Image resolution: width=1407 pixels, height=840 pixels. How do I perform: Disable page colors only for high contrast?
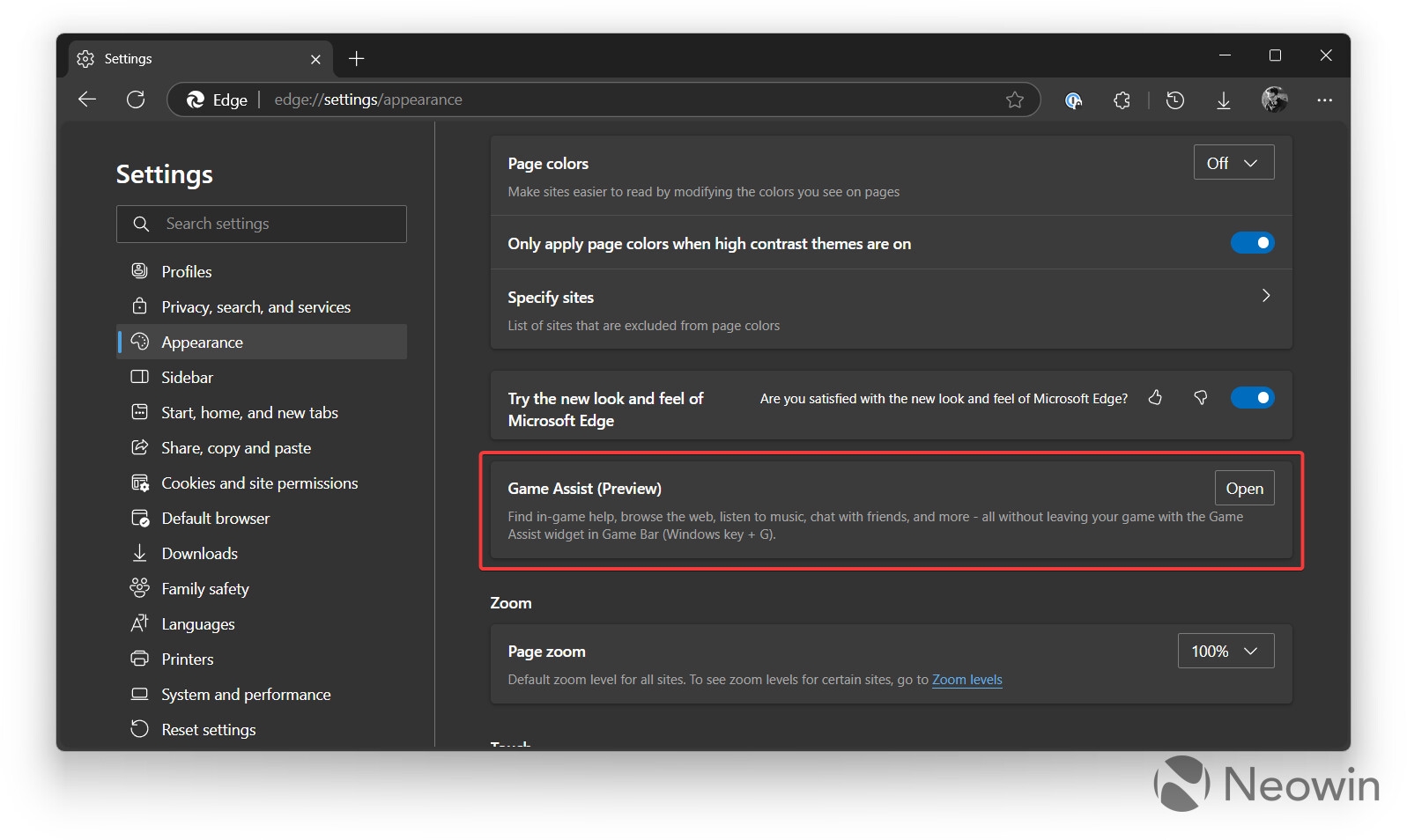[x=1252, y=243]
